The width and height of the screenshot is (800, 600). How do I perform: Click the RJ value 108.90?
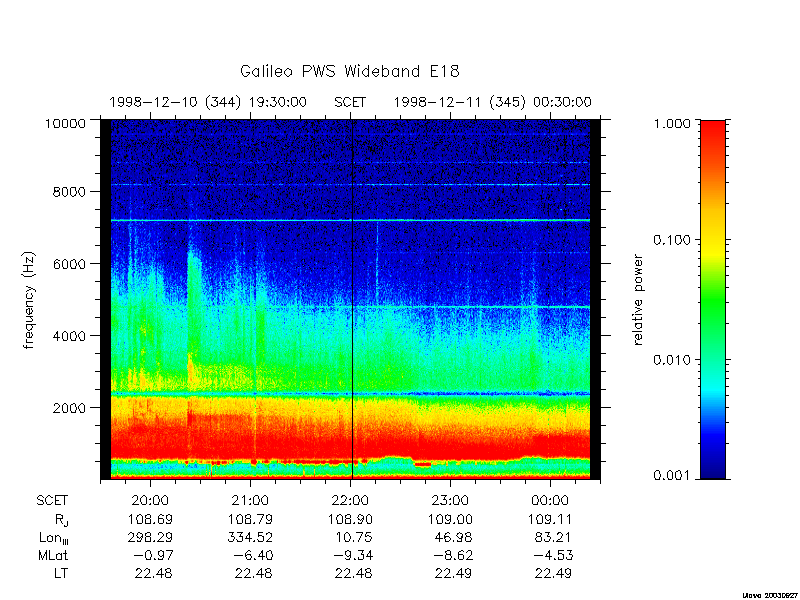(350, 519)
